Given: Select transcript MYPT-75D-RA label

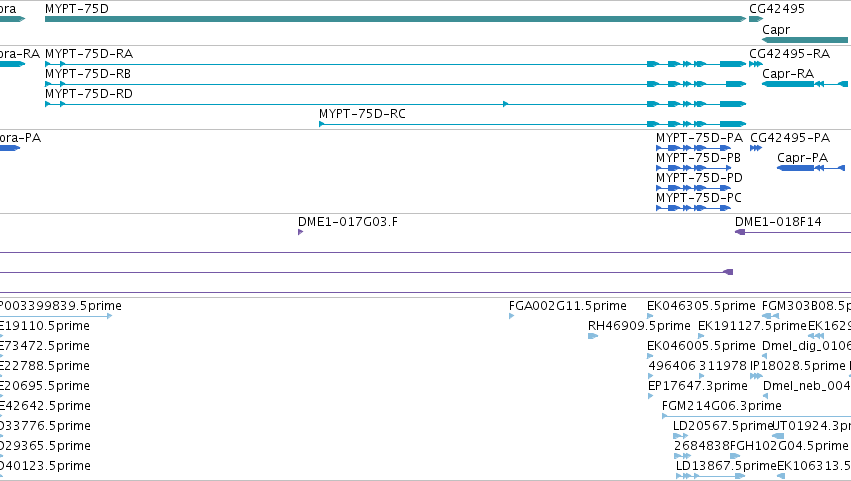Looking at the screenshot, I should click(89, 54).
